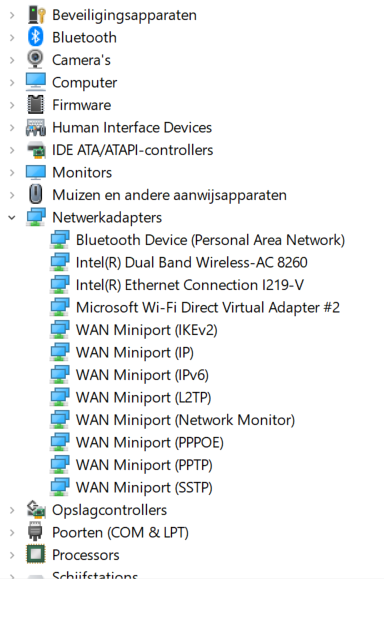The image size is (384, 623).
Task: Click the mouse icon for Muizen category
Action: 36,195
